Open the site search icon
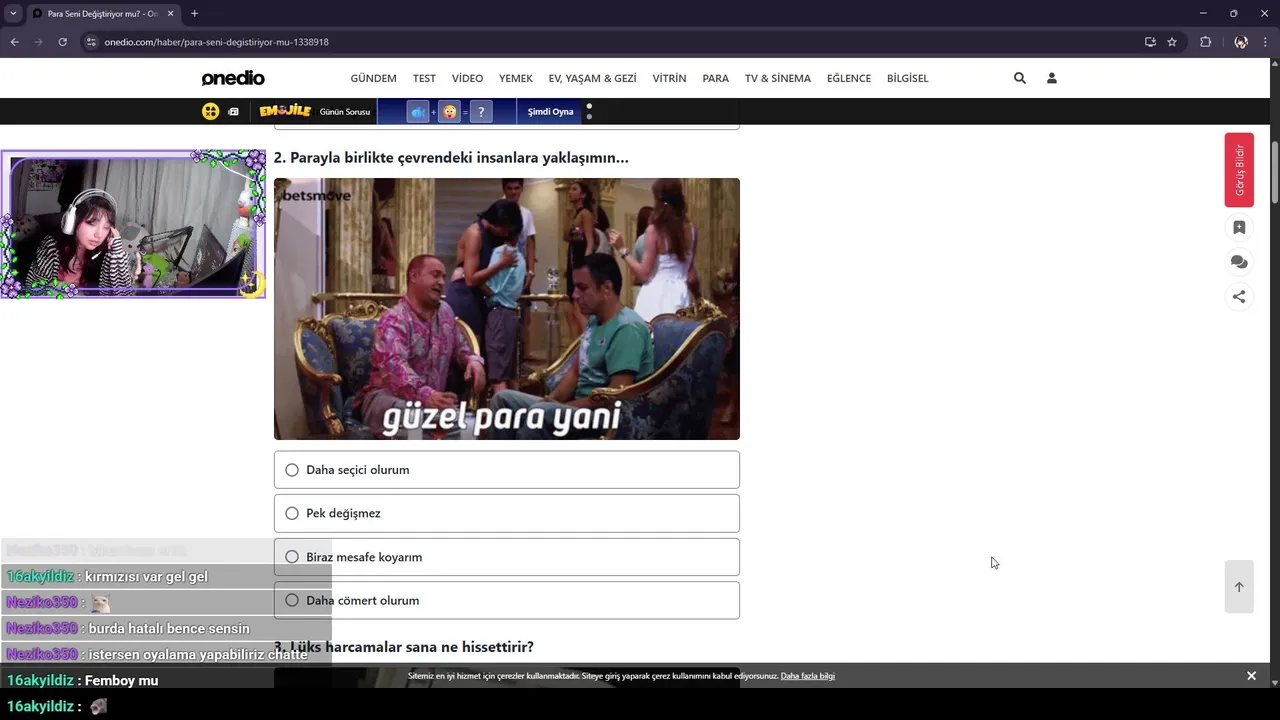The height and width of the screenshot is (720, 1280). [x=1020, y=78]
